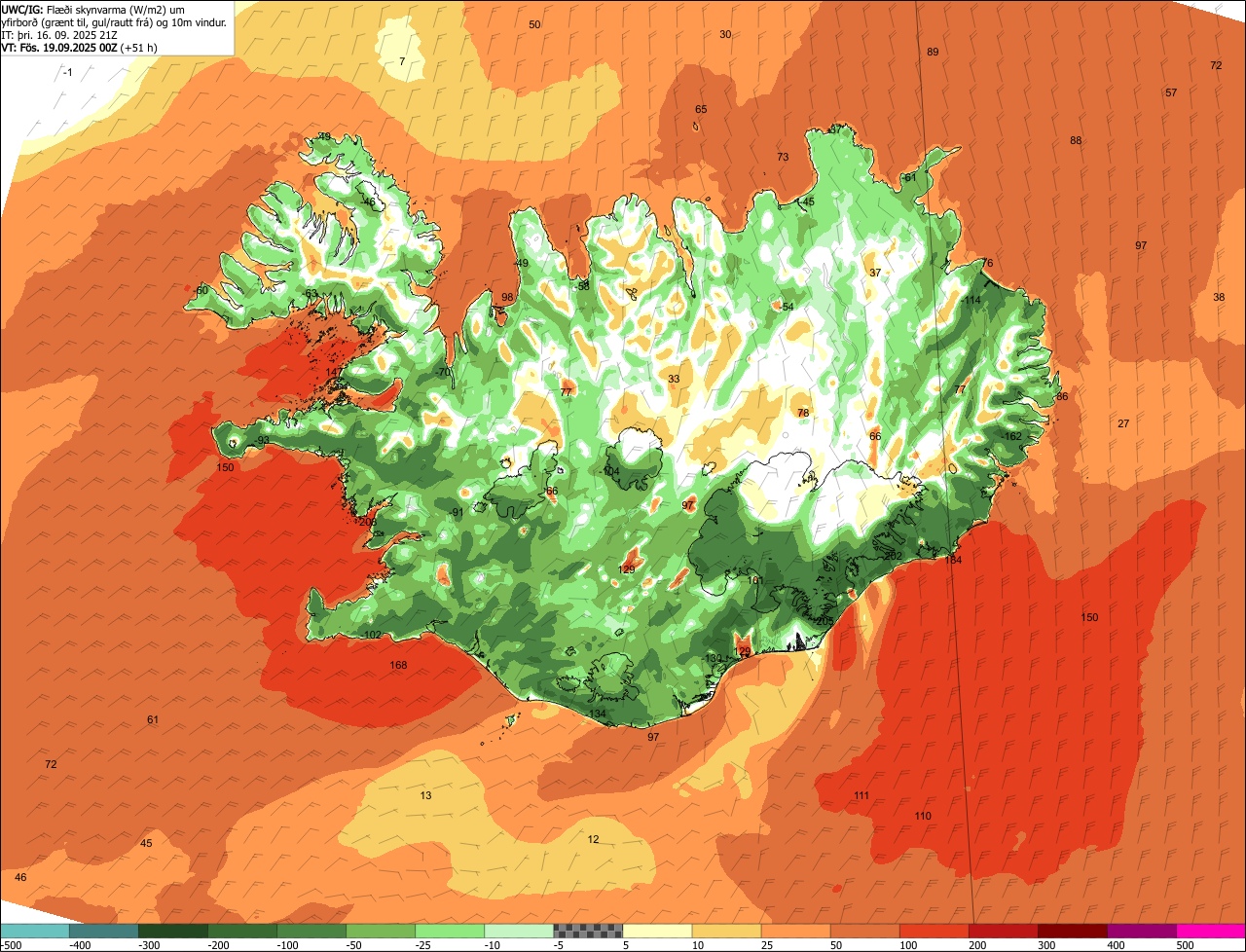Click the '400' legend label
The height and width of the screenshot is (952, 1246).
[1116, 945]
